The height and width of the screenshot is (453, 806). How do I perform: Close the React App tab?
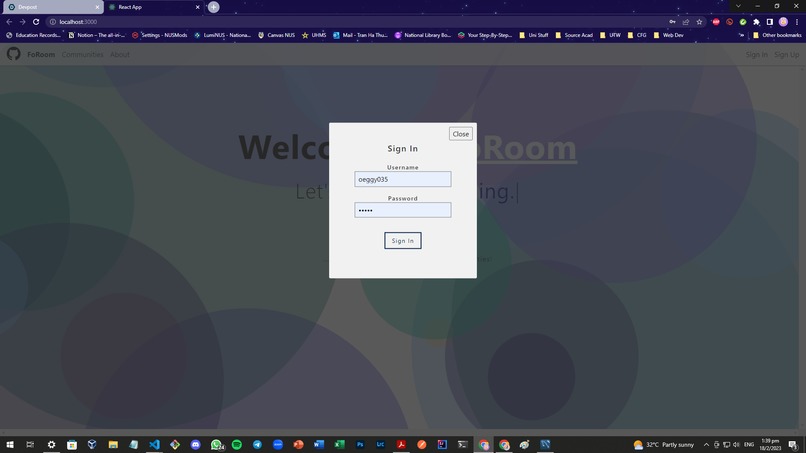coord(197,7)
